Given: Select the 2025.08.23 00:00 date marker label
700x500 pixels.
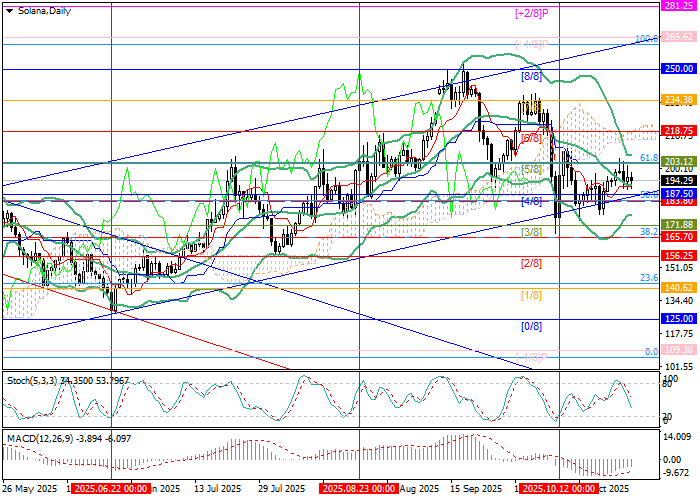Looking at the screenshot, I should point(358,489).
